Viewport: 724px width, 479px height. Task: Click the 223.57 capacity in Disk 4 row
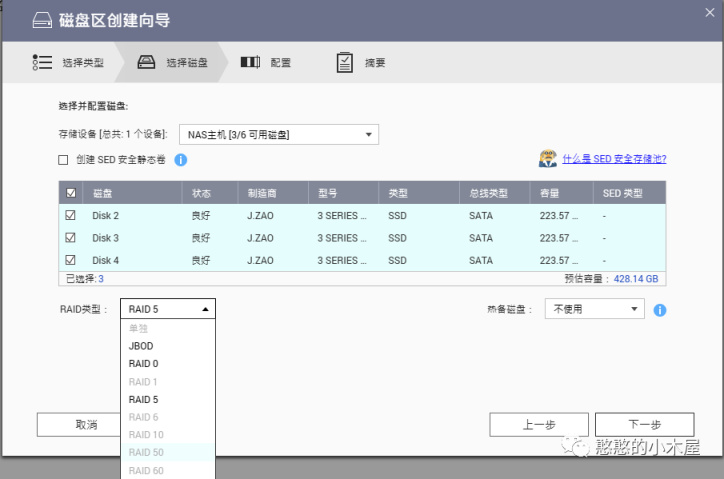point(559,261)
